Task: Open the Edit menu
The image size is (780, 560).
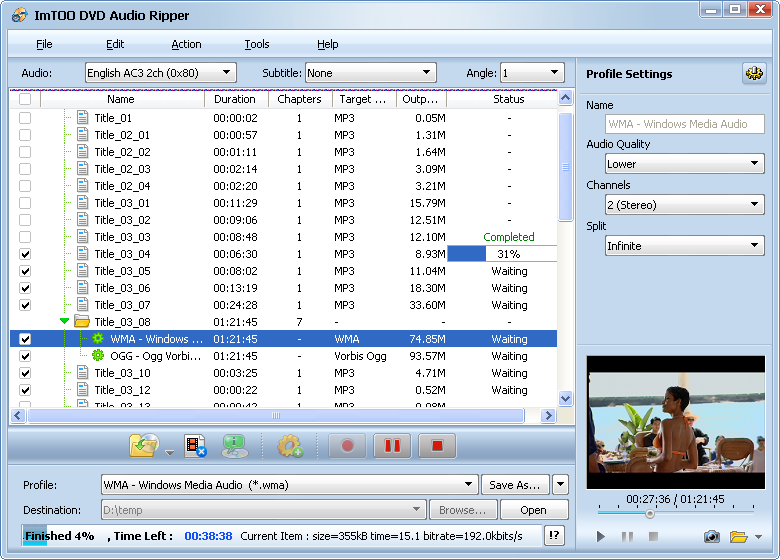Action: 115,44
